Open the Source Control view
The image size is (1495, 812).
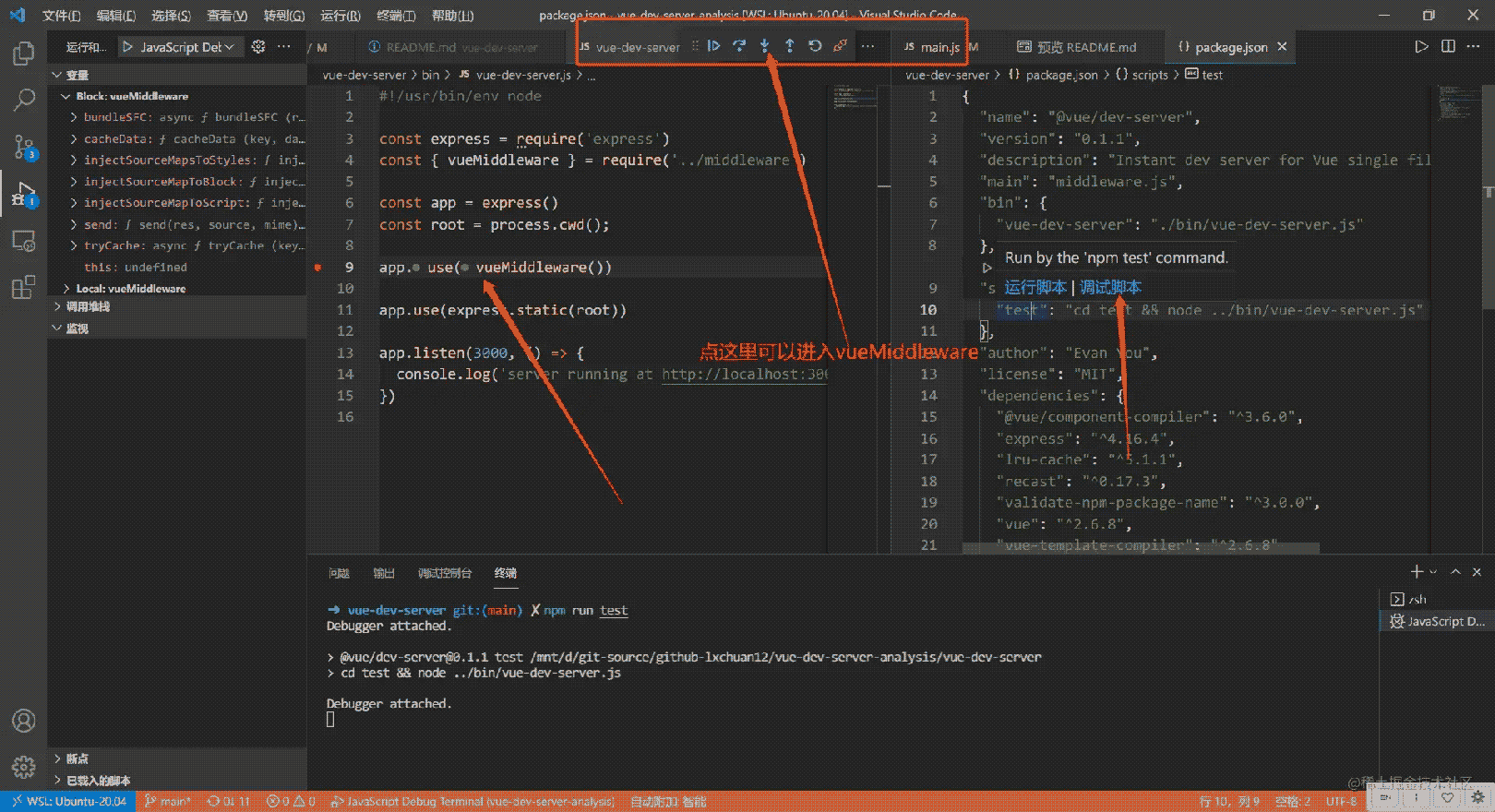click(x=24, y=147)
